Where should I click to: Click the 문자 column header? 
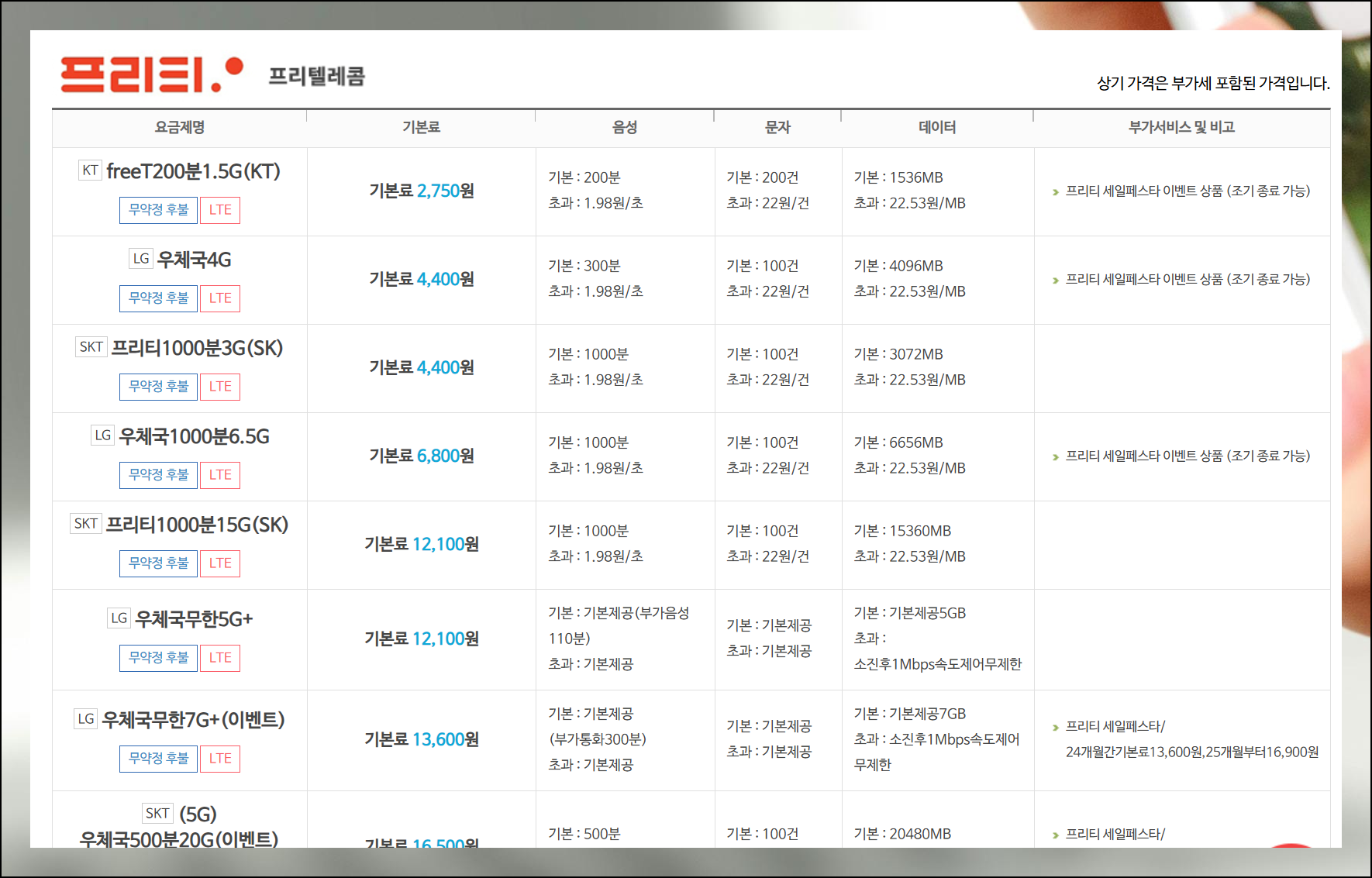[777, 127]
